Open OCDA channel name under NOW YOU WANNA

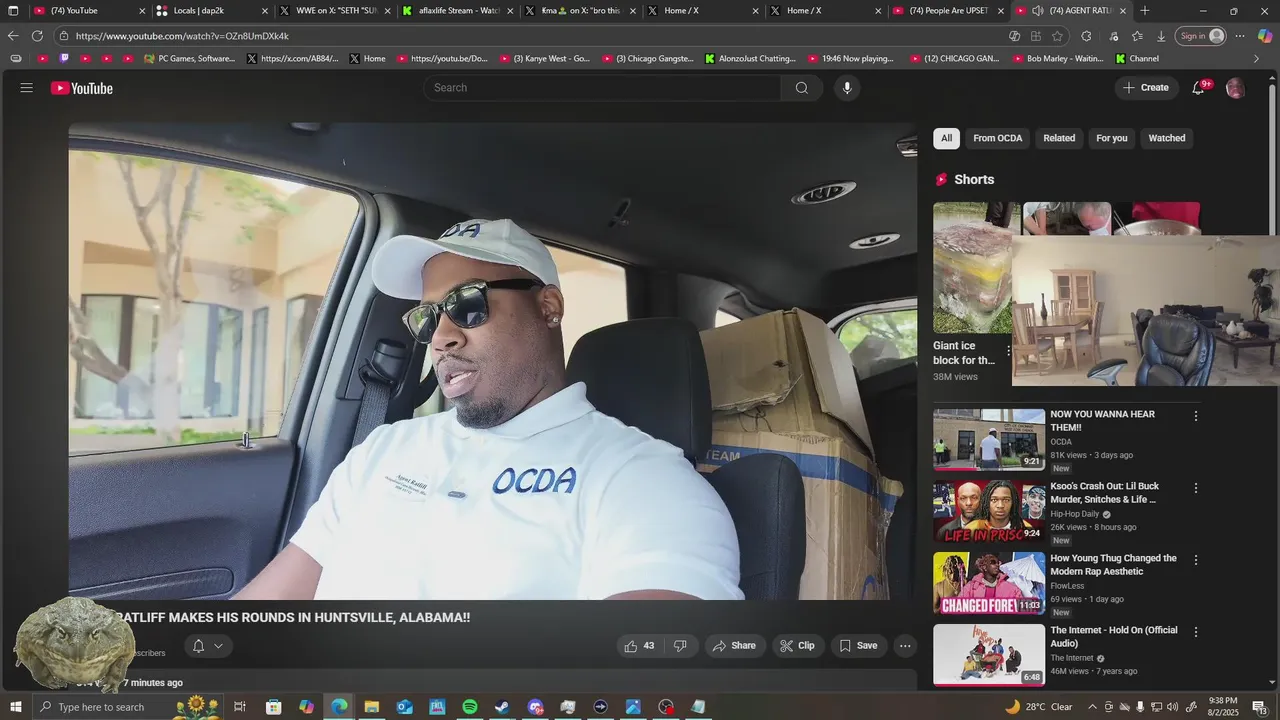coord(1061,442)
